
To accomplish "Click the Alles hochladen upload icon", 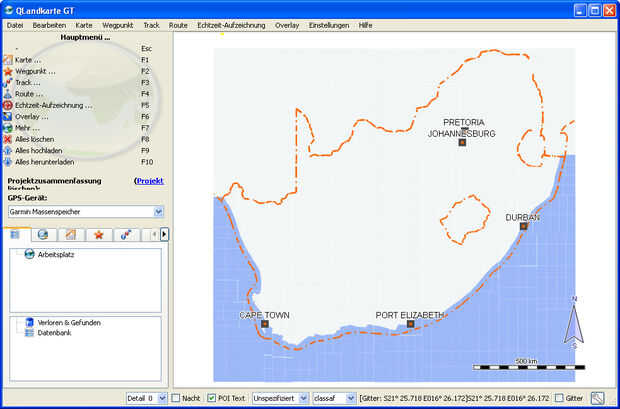I will [8, 151].
